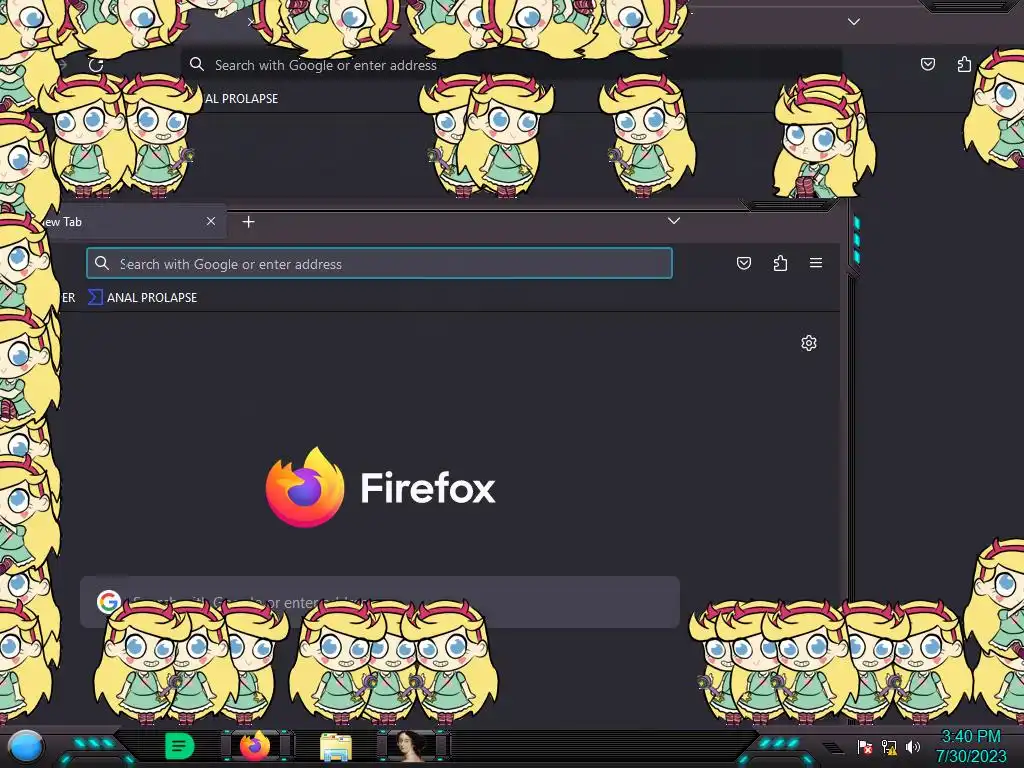The width and height of the screenshot is (1024, 768).
Task: Open the green notes app on taskbar
Action: click(x=179, y=746)
